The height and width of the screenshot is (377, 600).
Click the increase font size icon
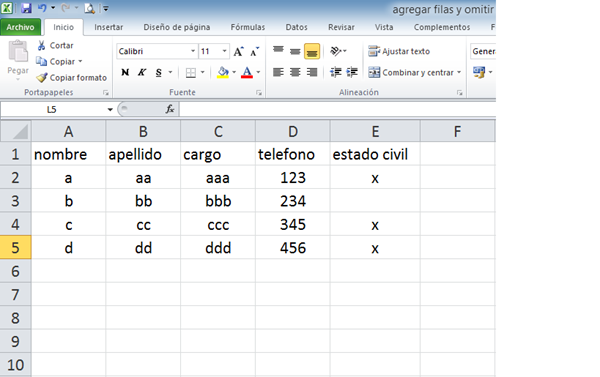click(238, 51)
